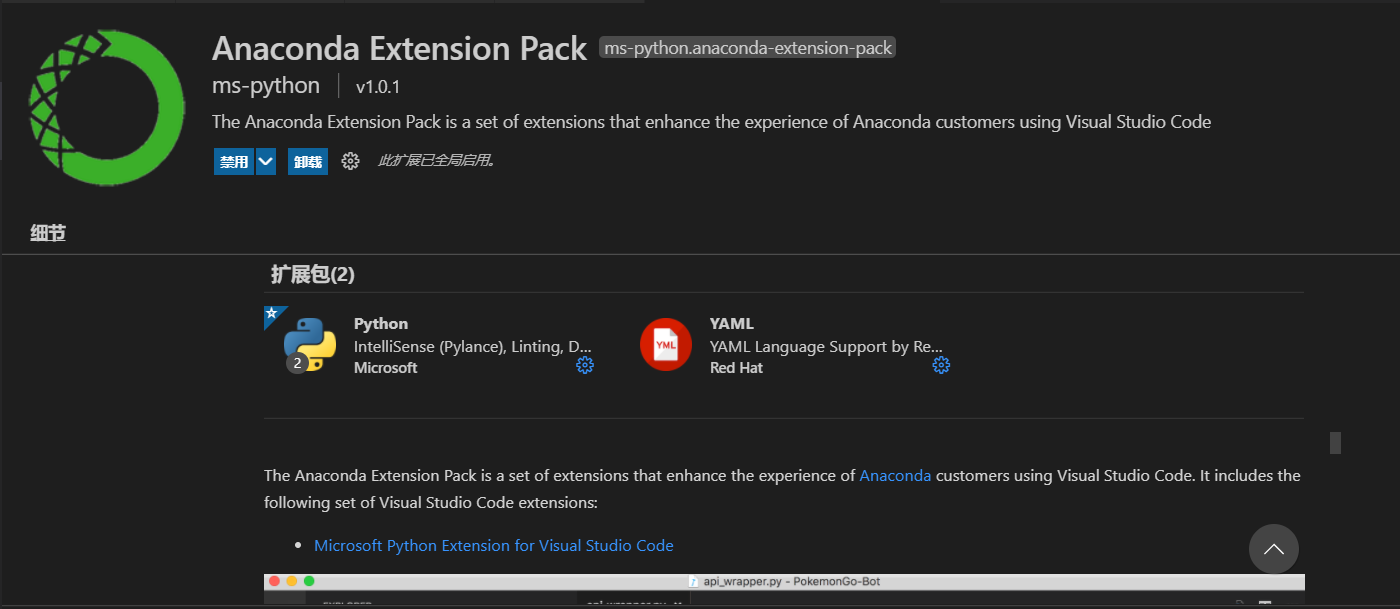Open the settings gear next to Python extension
This screenshot has width=1400, height=609.
click(584, 365)
